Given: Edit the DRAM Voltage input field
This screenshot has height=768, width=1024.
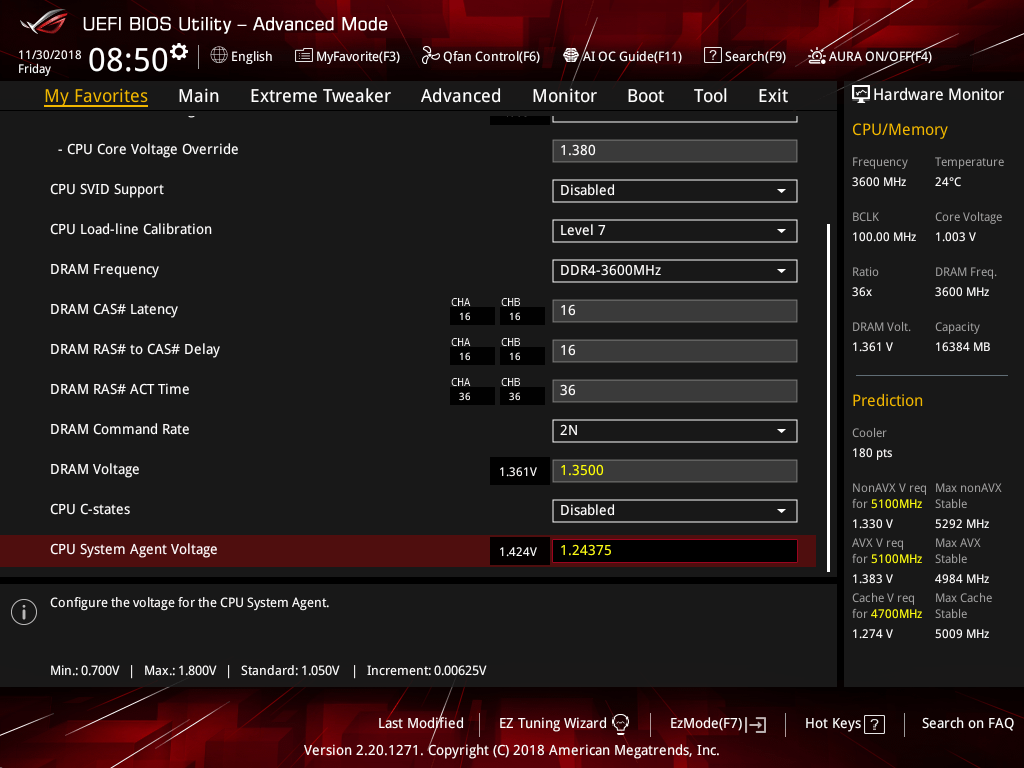Looking at the screenshot, I should 675,471.
